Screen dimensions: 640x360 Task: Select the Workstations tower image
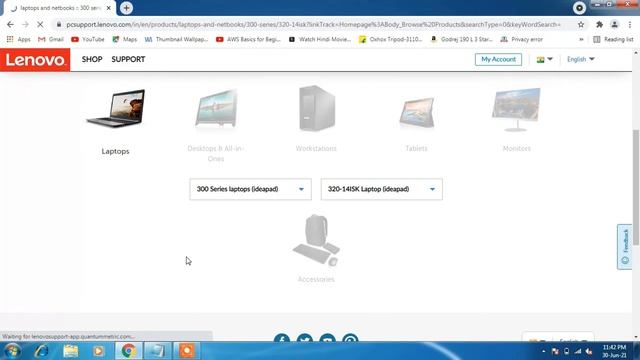pos(316,108)
